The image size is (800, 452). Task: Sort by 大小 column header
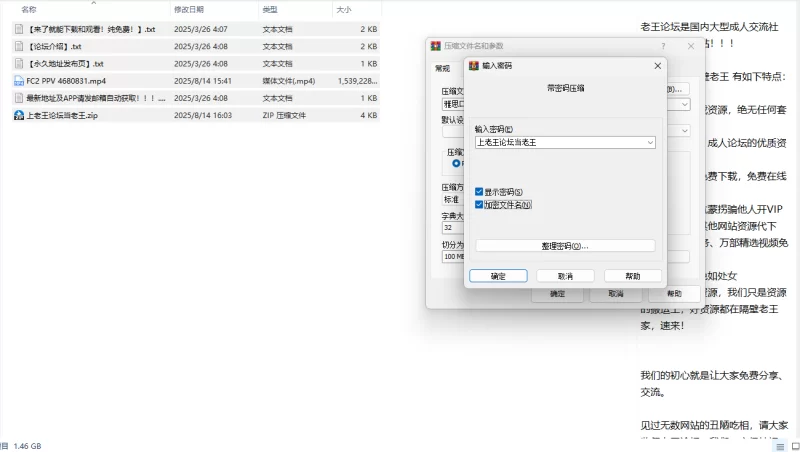[x=344, y=9]
